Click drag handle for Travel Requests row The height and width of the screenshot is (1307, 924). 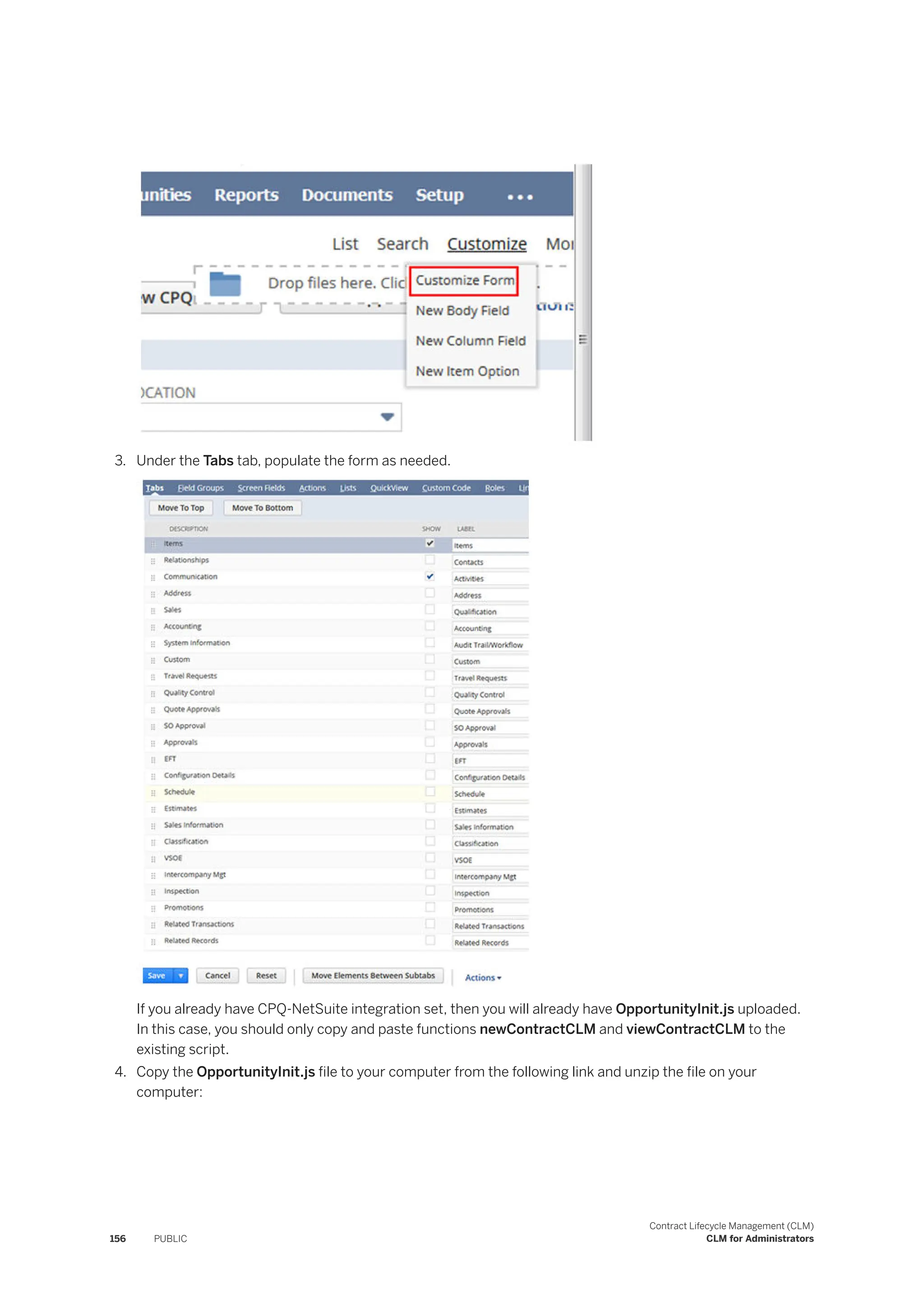click(x=153, y=677)
